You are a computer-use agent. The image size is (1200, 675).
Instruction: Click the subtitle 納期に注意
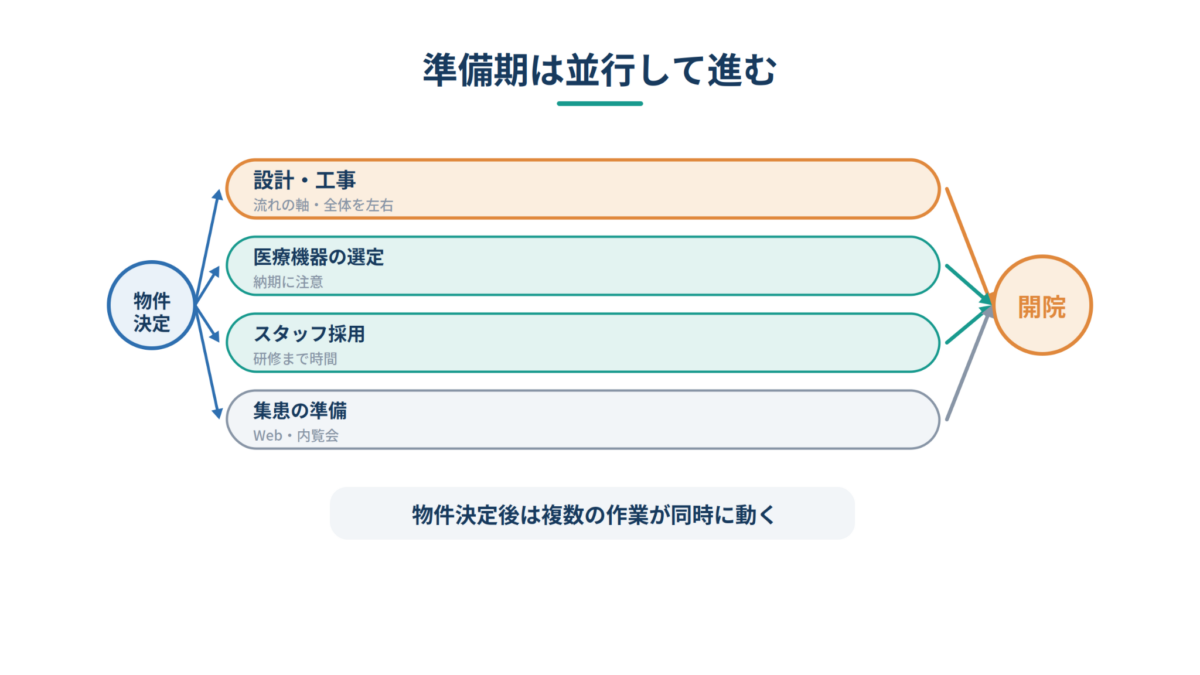288,282
